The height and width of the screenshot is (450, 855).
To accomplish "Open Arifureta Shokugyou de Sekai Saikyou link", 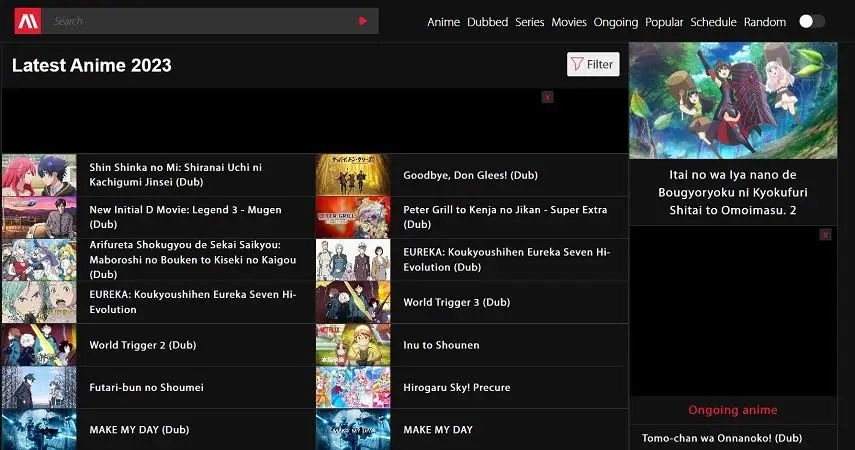I will (x=192, y=260).
